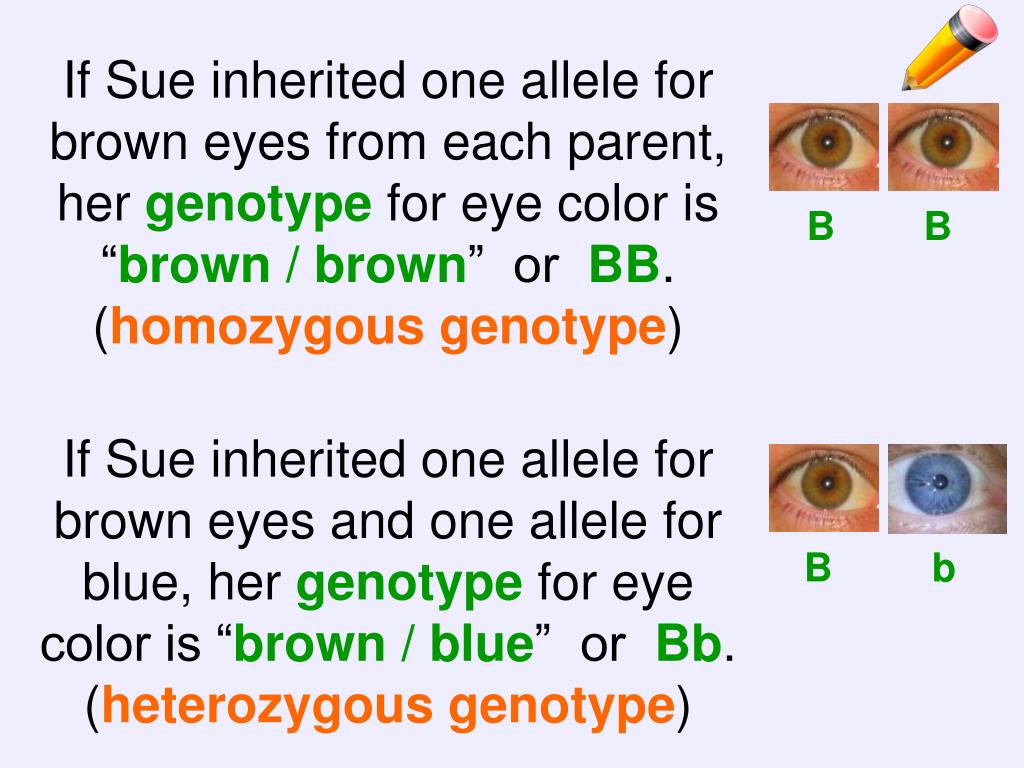Select the second brown eye image in top row
The height and width of the screenshot is (768, 1024).
943,147
